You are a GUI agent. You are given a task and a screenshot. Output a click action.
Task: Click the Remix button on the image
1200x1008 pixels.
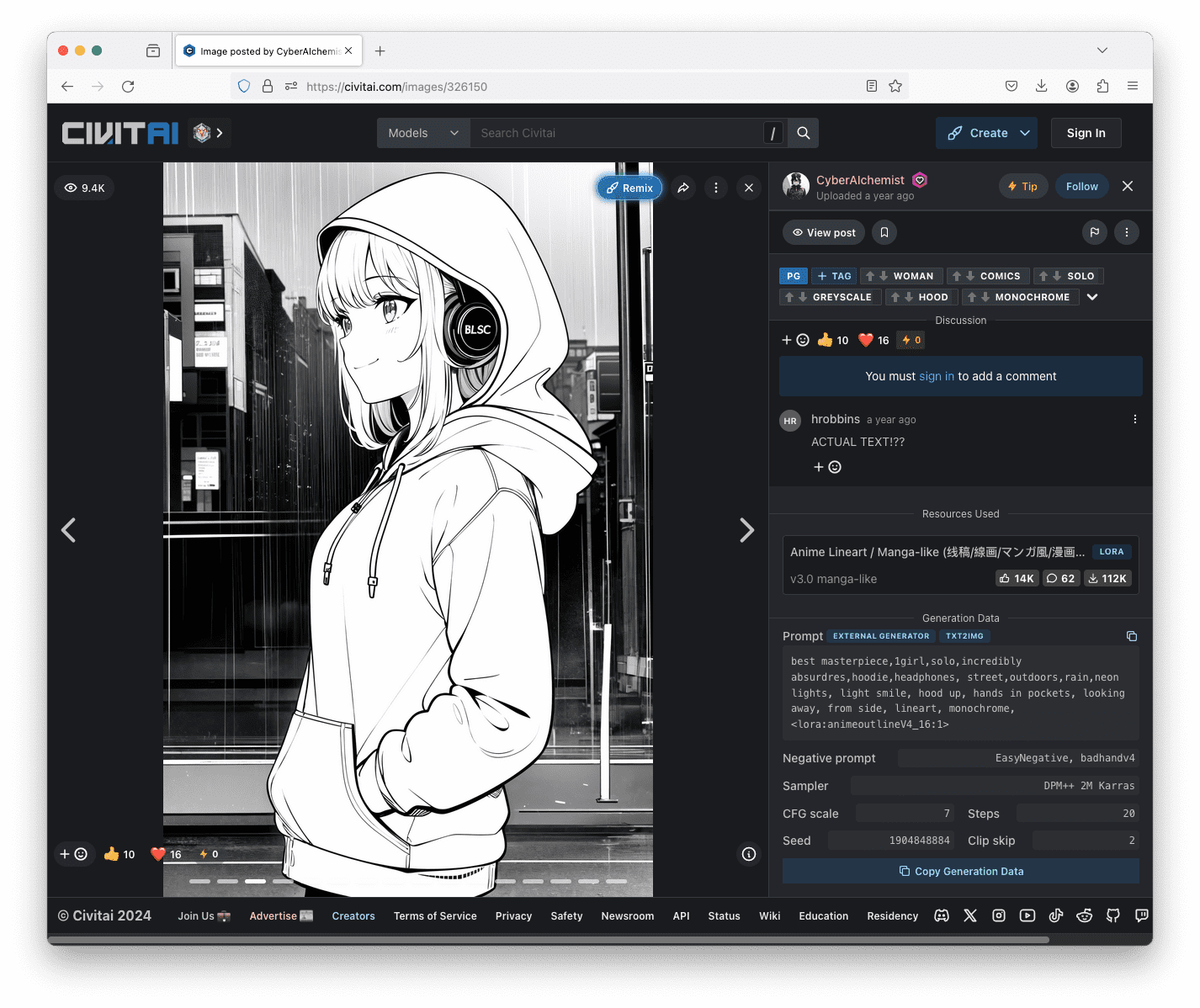(629, 188)
